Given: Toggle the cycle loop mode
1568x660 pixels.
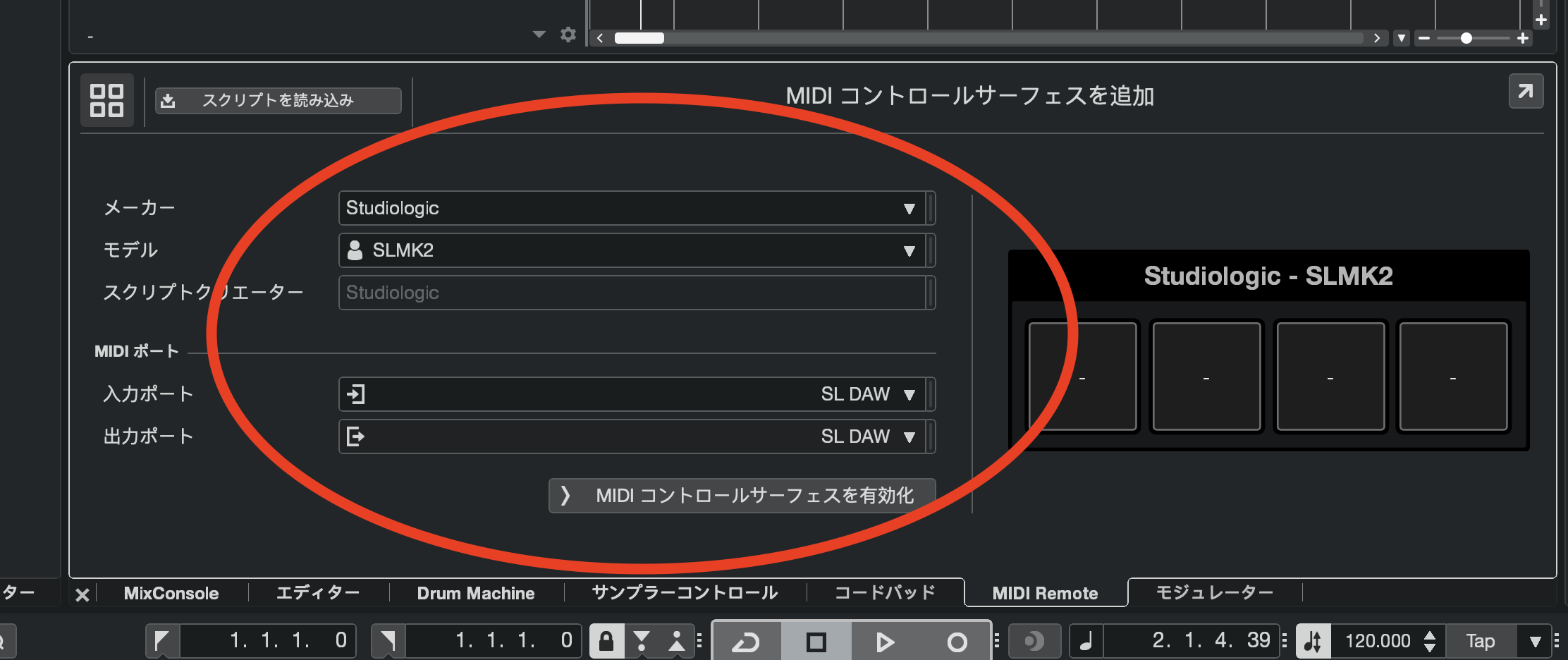Looking at the screenshot, I should tap(746, 642).
